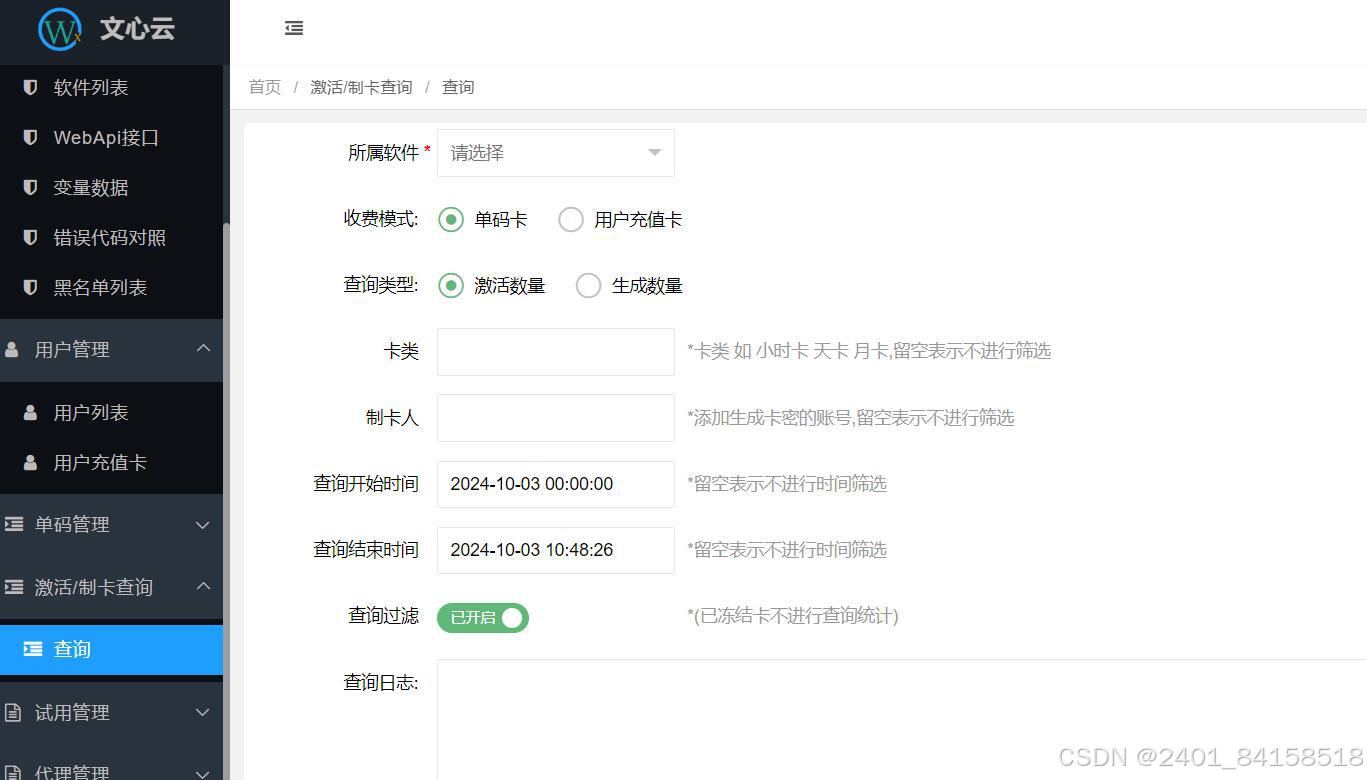Image resolution: width=1367 pixels, height=780 pixels.
Task: Collapse the 激活/制卡查询 menu chevron
Action: (203, 586)
